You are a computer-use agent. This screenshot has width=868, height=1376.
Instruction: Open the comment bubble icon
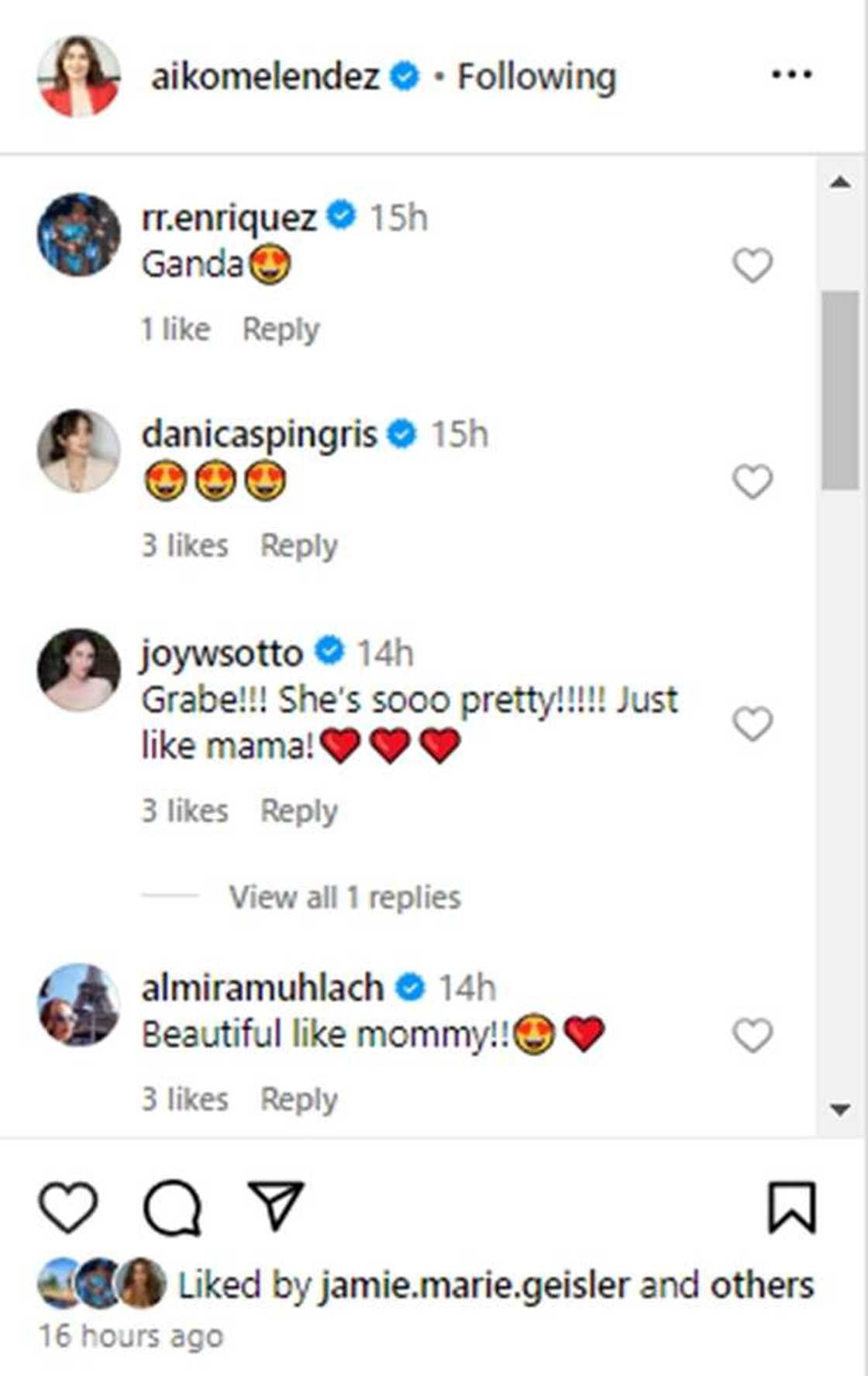coord(172,1207)
